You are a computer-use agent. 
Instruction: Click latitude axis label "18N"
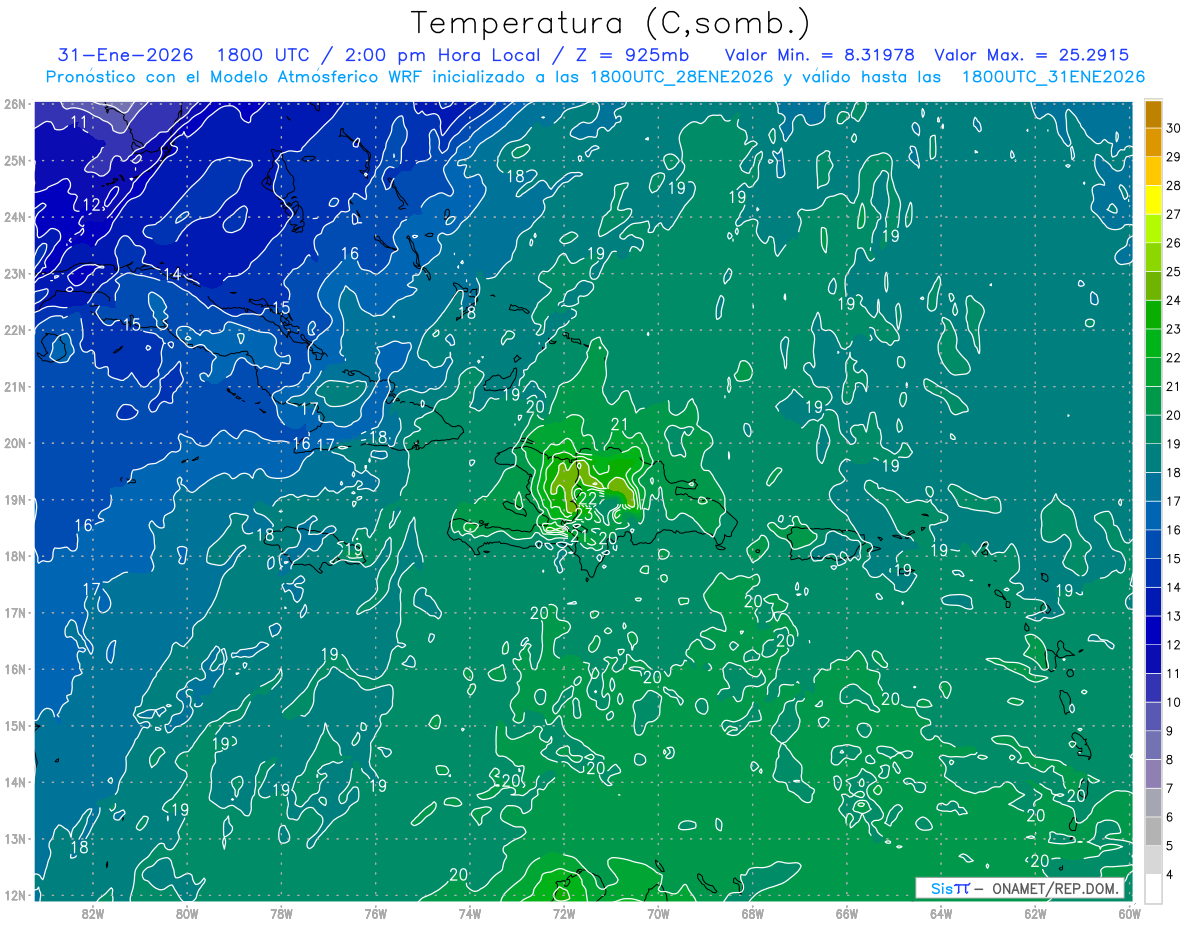click(x=15, y=556)
